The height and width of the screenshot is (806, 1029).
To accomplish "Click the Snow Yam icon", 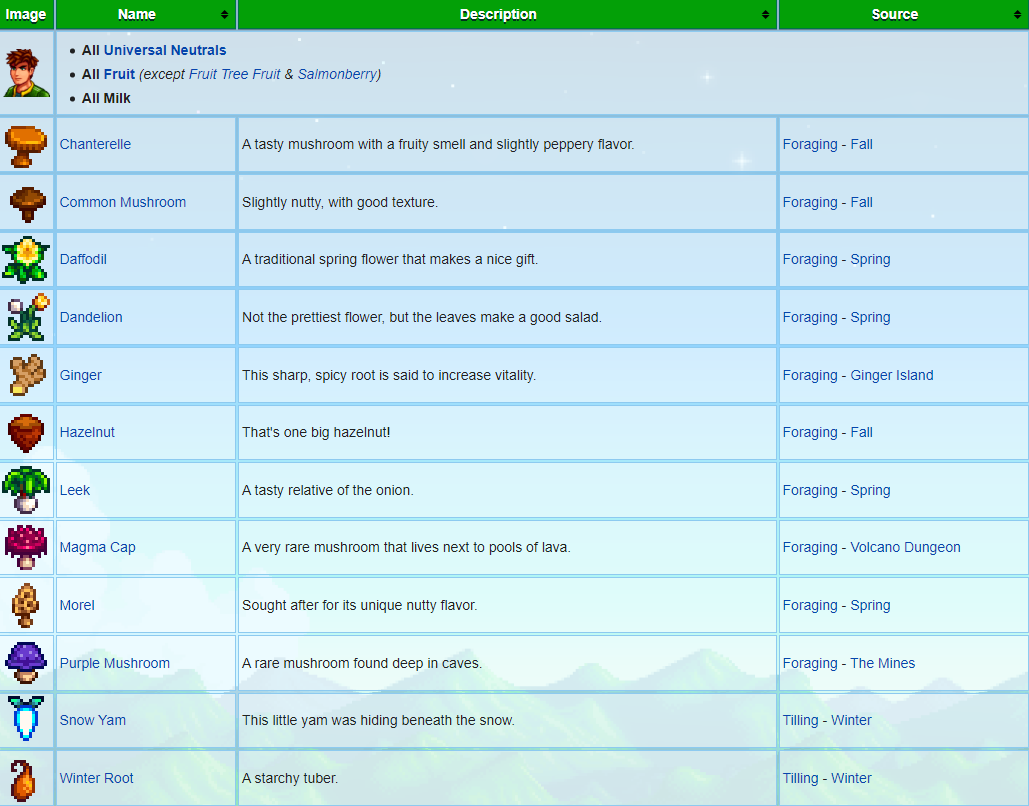I will tap(26, 720).
